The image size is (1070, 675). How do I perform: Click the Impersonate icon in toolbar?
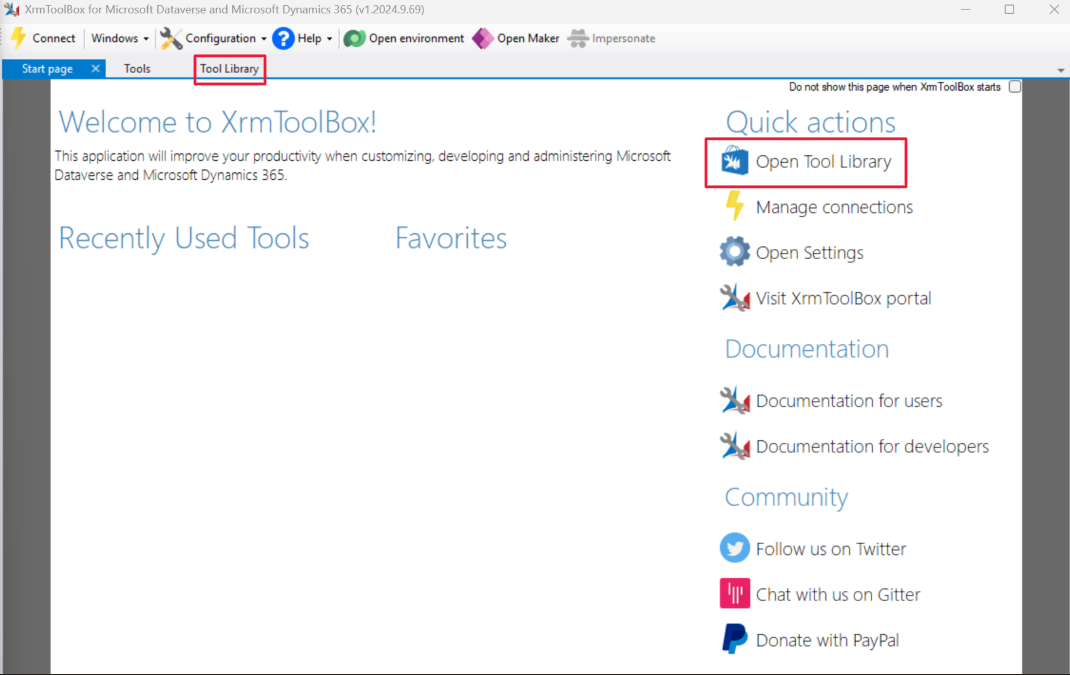(578, 38)
